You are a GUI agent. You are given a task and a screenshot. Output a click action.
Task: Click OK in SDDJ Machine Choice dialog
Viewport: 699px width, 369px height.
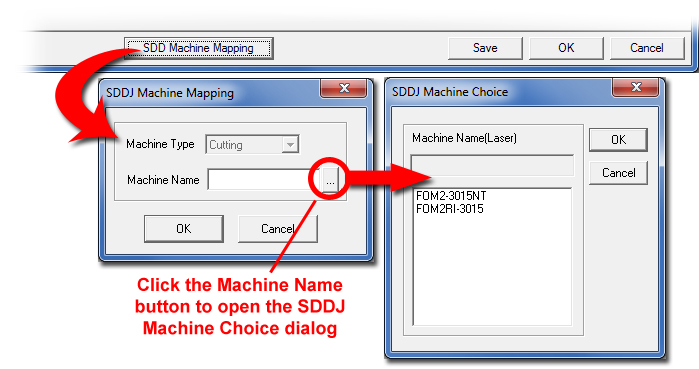(x=618, y=140)
